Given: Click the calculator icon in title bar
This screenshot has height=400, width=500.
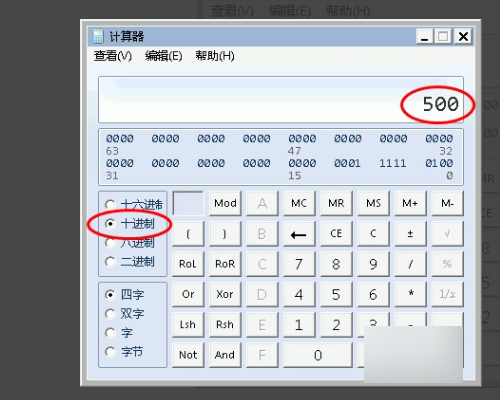Looking at the screenshot, I should [x=98, y=36].
